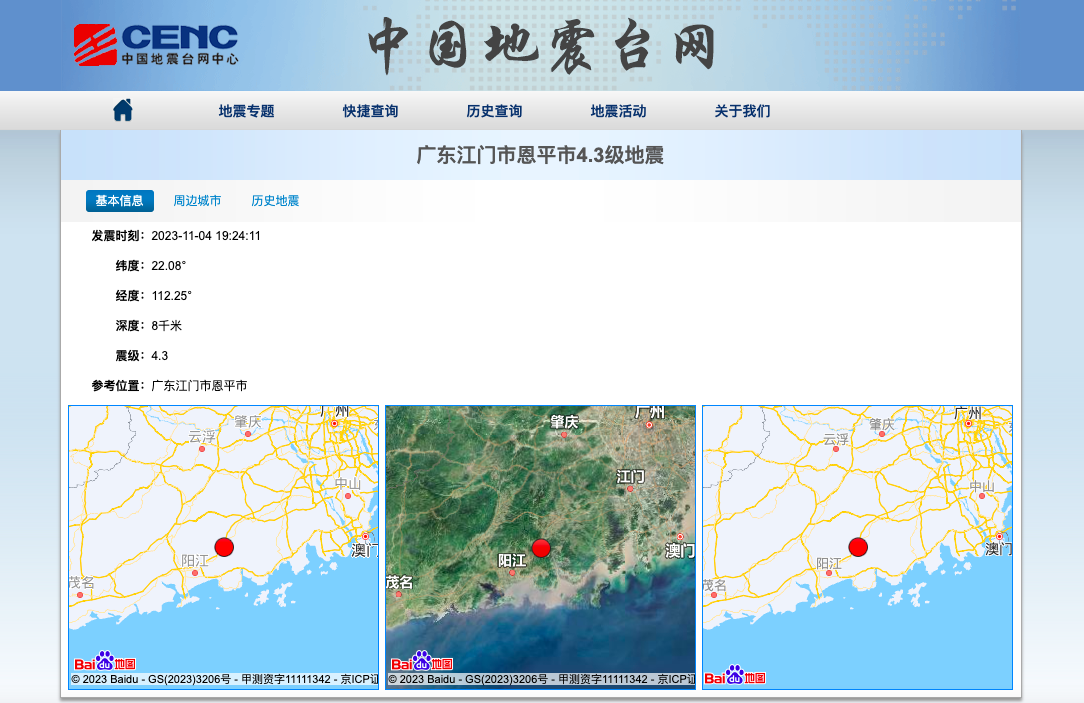Click the 云浮 label on right map
This screenshot has height=703, width=1084.
[x=835, y=439]
